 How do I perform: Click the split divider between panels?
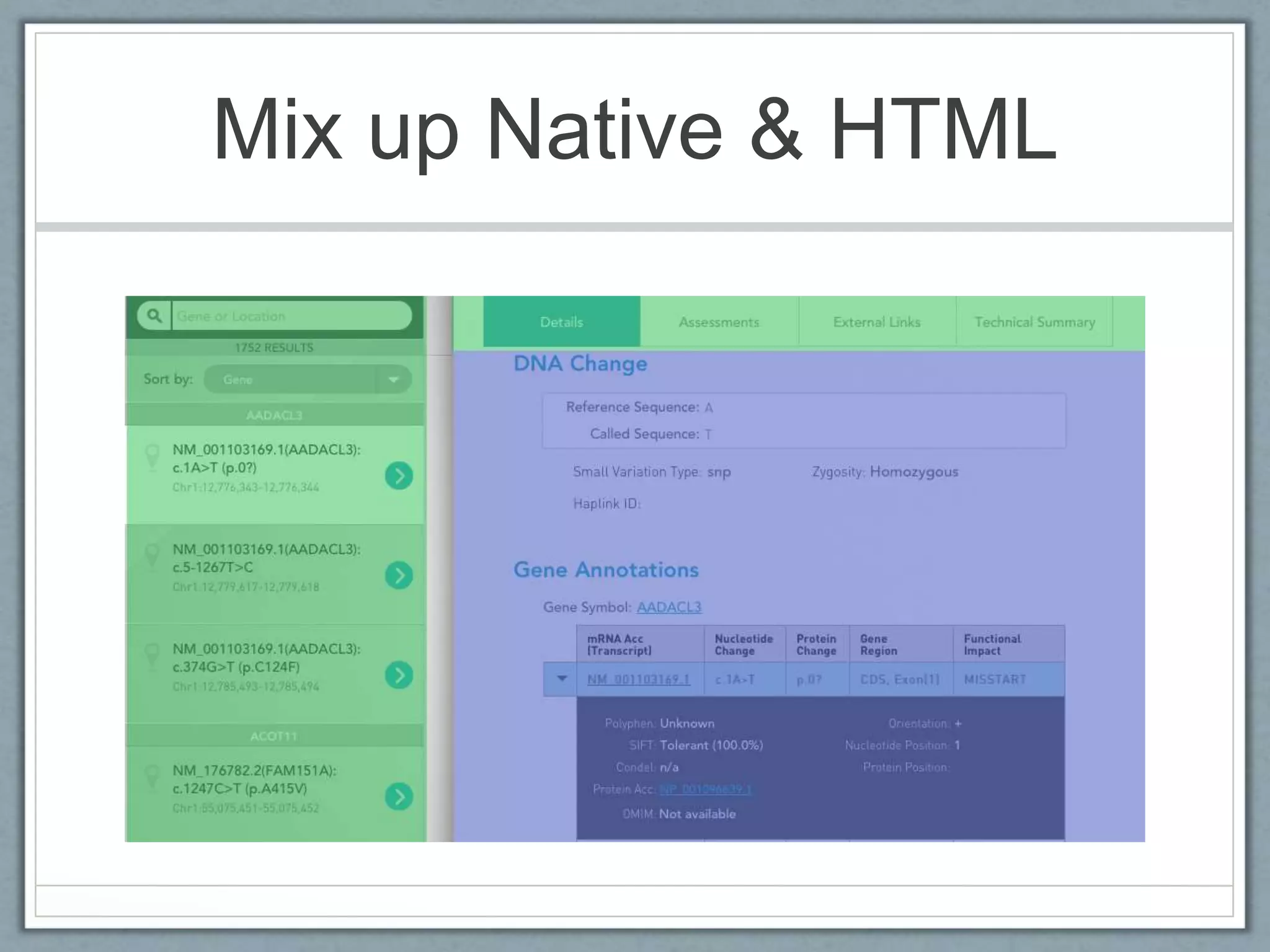click(439, 569)
